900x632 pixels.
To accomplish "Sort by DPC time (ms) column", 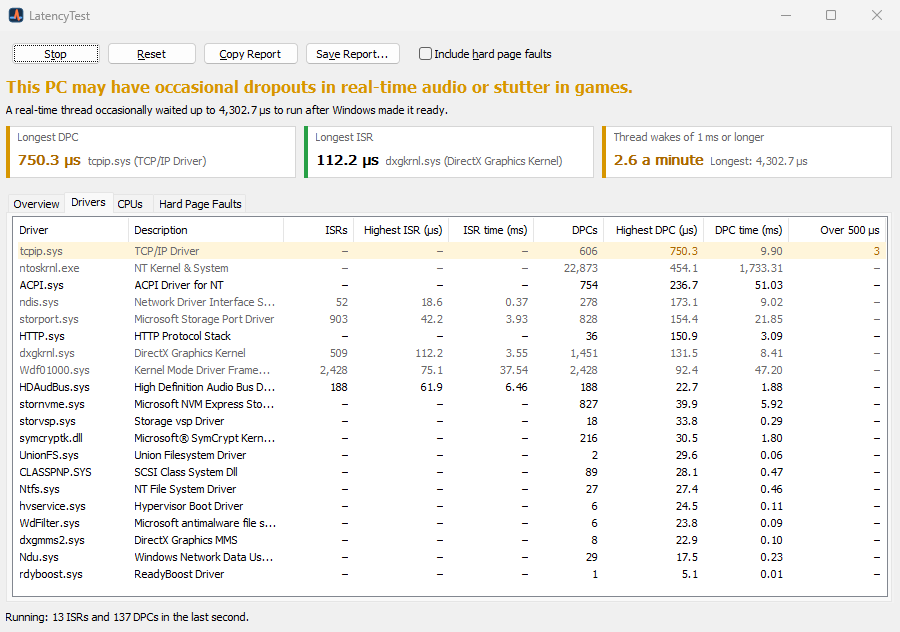I will [x=746, y=230].
